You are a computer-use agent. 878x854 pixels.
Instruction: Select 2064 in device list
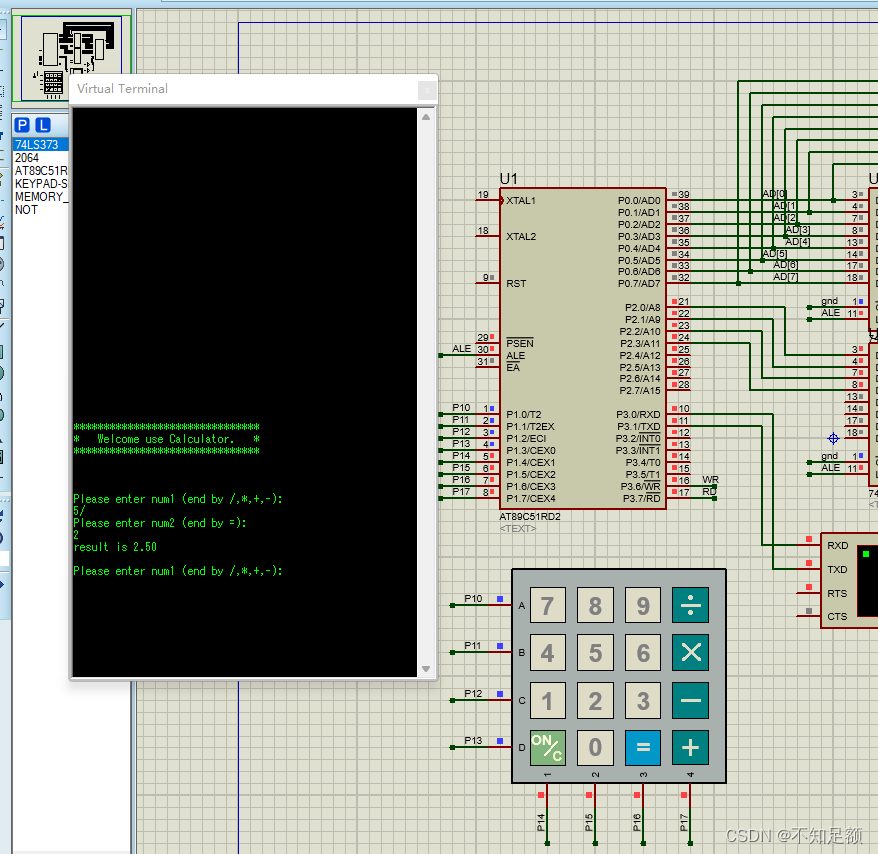[x=41, y=158]
